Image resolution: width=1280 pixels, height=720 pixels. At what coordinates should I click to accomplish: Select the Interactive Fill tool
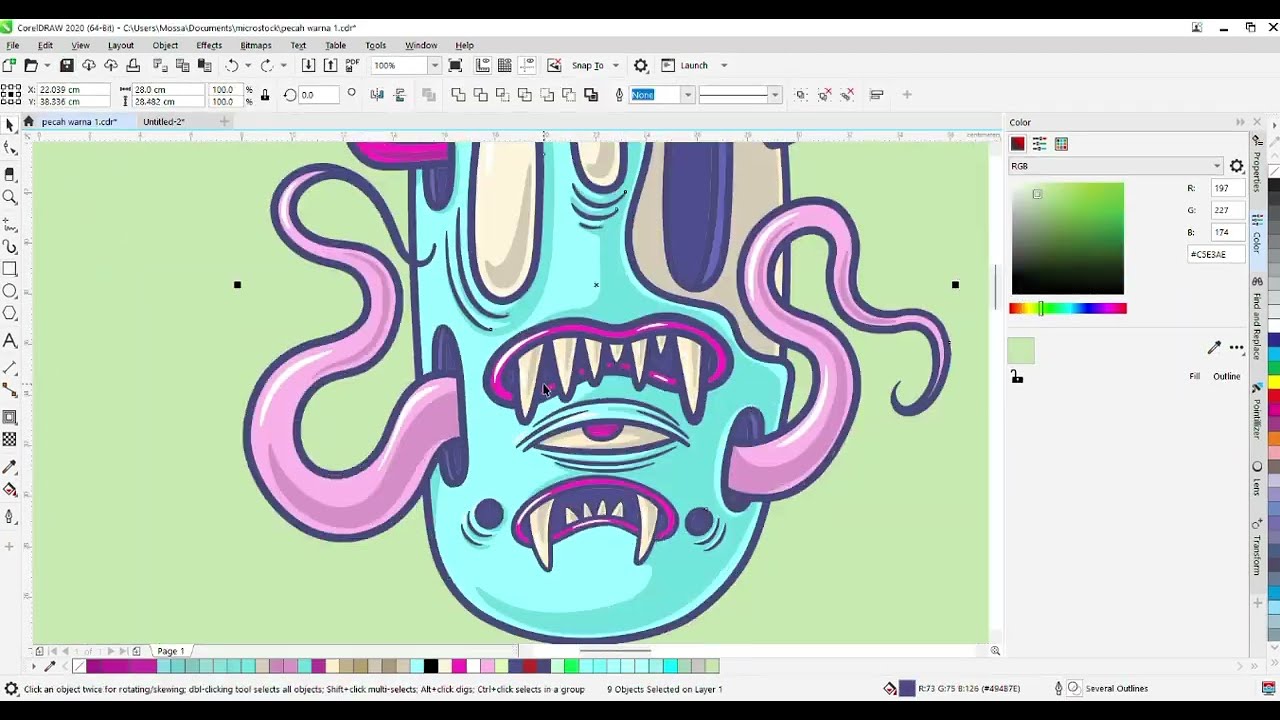(x=10, y=490)
